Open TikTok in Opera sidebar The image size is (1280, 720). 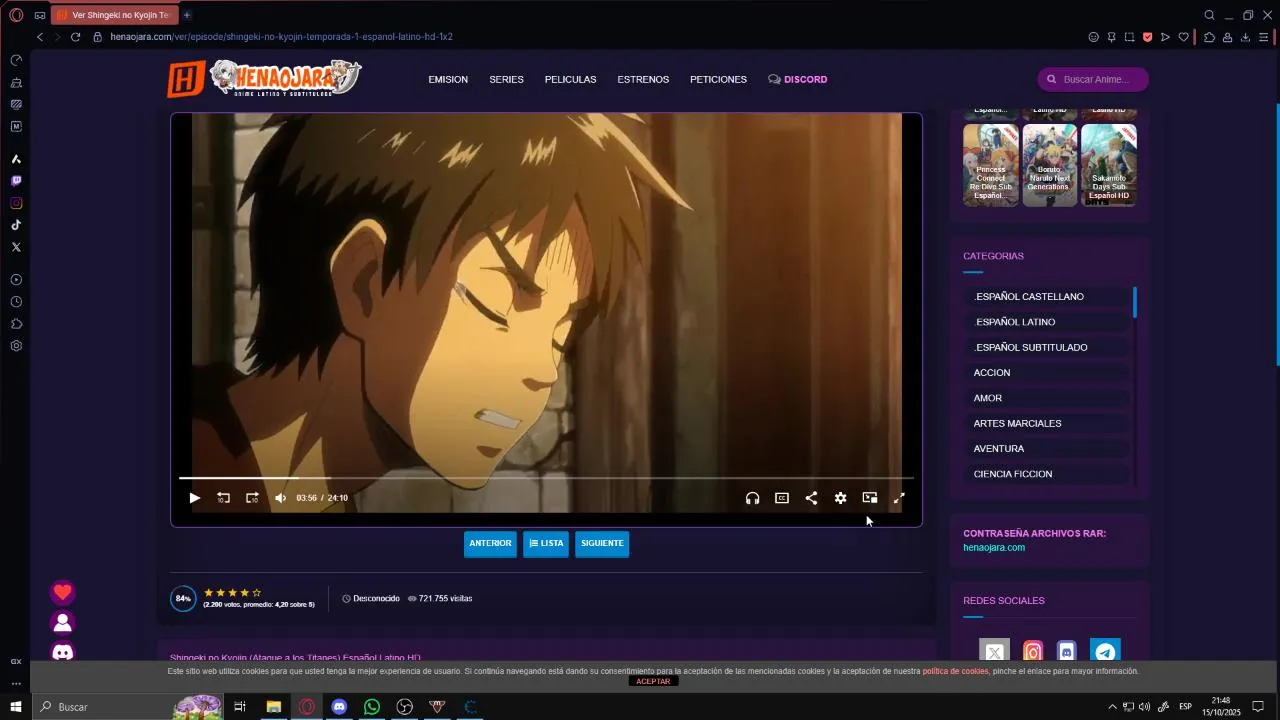(16, 225)
